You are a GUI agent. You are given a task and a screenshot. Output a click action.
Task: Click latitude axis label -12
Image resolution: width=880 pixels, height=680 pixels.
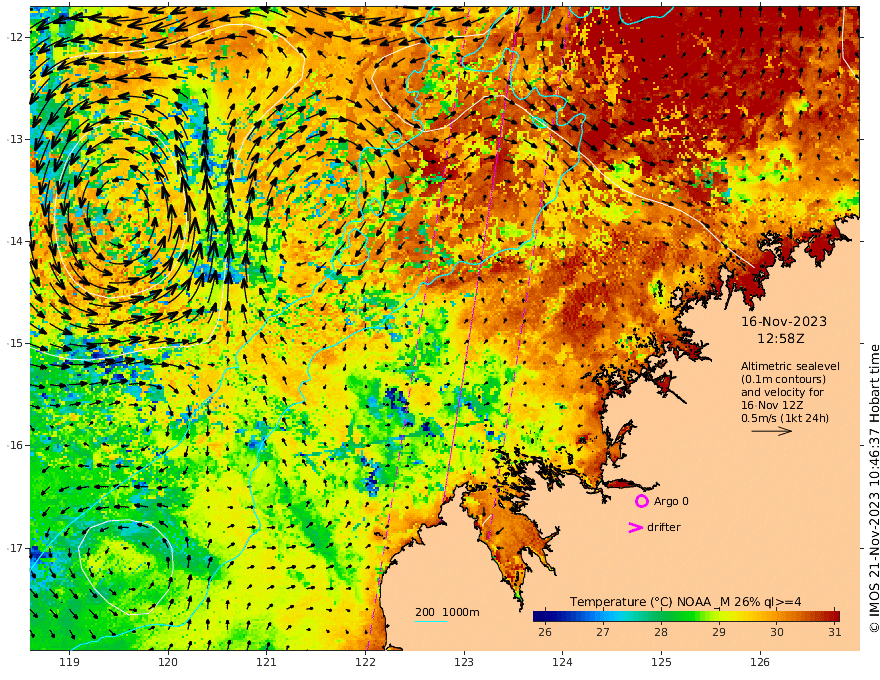click(14, 37)
